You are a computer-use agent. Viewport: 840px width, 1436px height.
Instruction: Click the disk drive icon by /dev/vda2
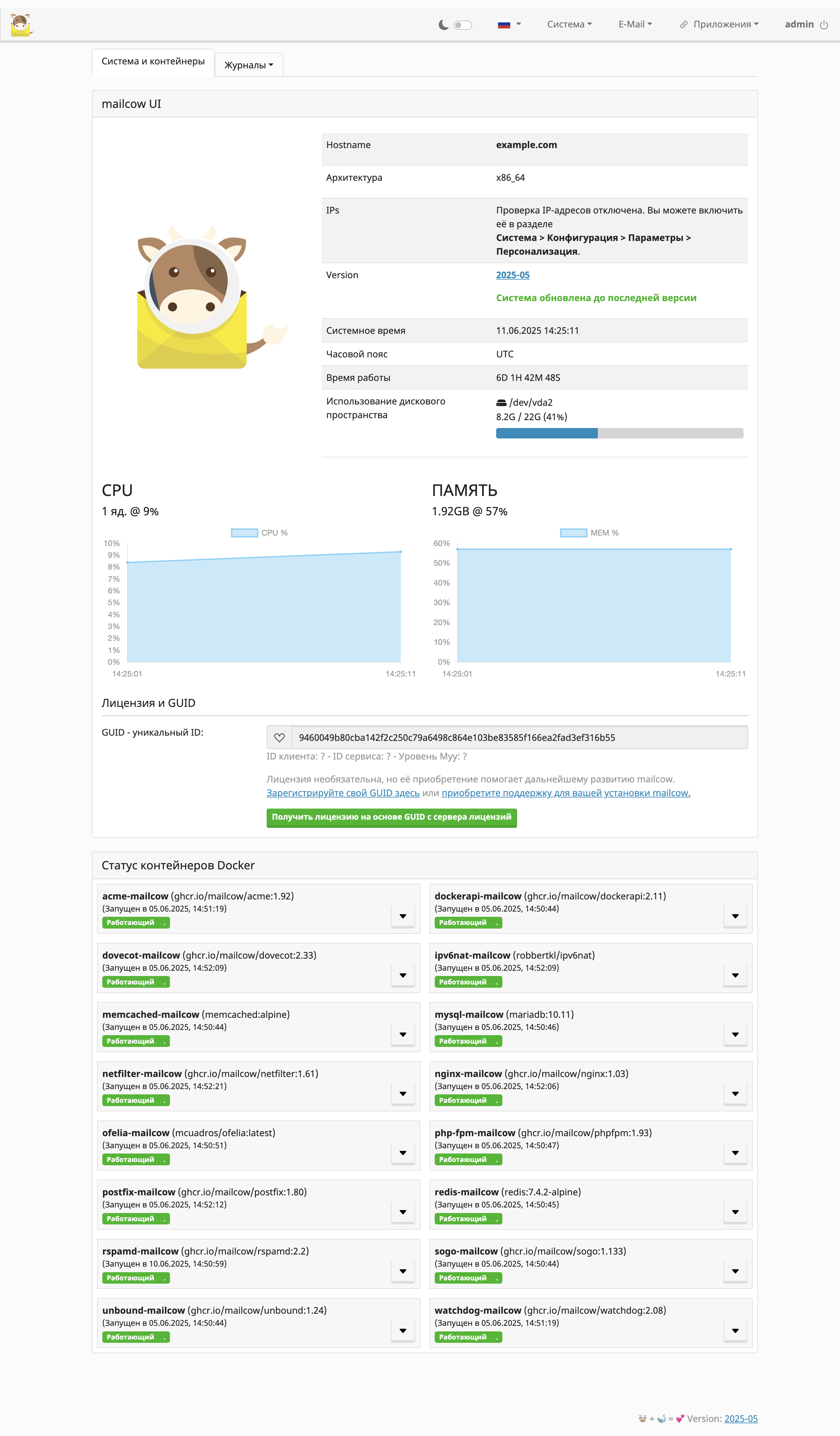click(501, 403)
